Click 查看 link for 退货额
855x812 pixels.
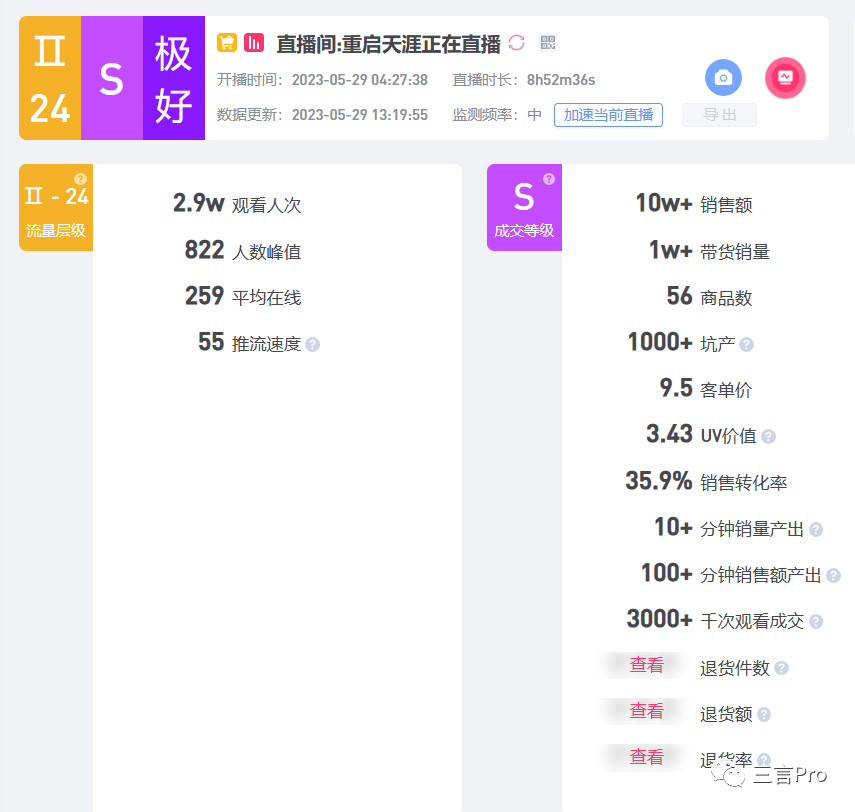point(647,711)
